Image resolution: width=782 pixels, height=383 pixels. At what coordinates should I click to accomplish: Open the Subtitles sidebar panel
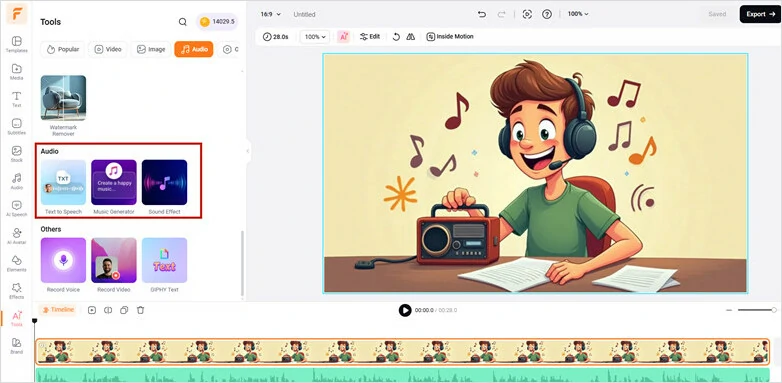tap(16, 127)
